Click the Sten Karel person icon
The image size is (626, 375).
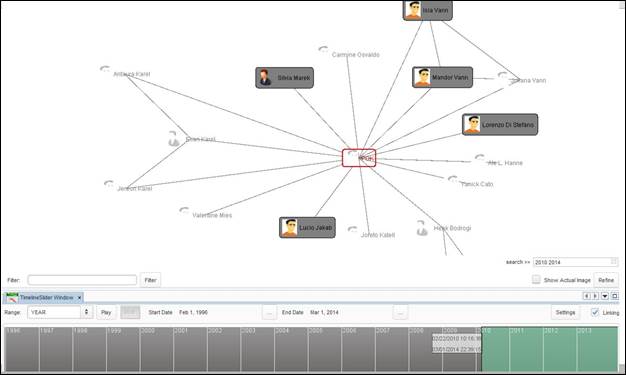click(x=174, y=139)
